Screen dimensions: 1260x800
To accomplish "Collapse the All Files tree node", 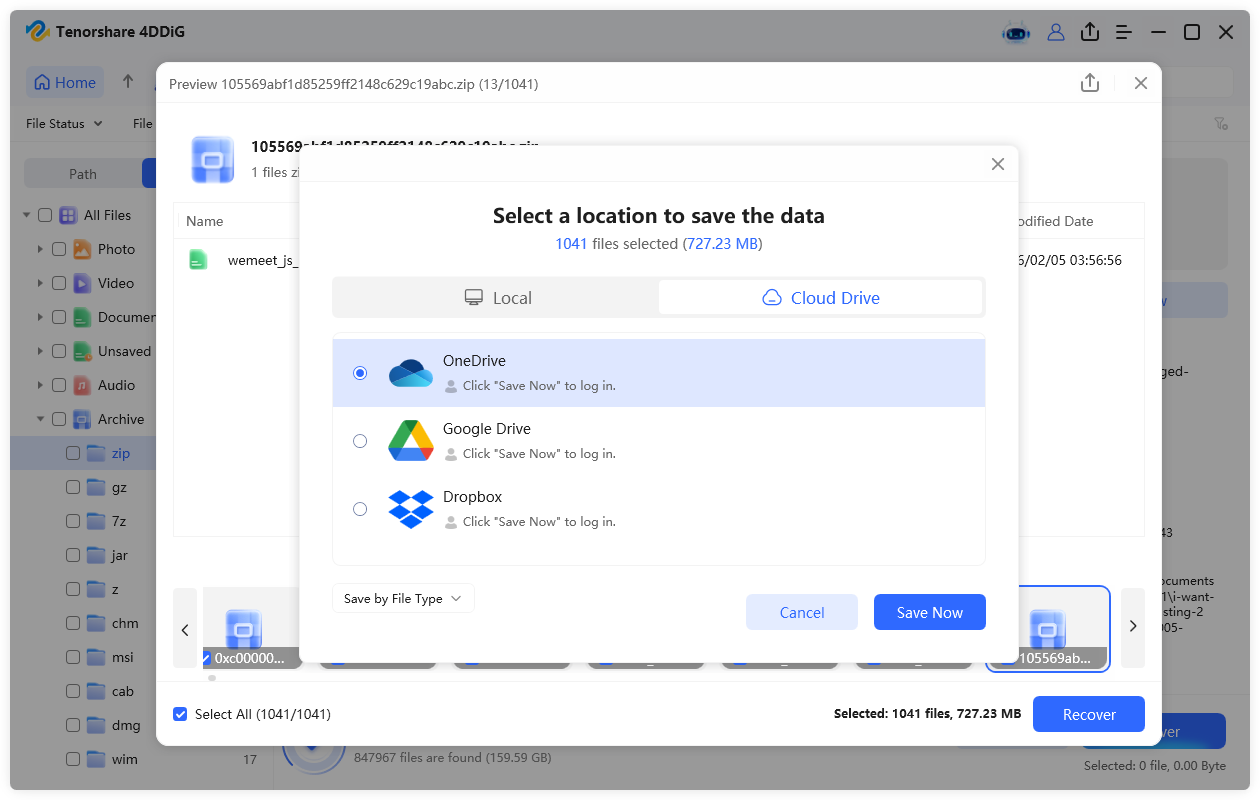I will 26,215.
